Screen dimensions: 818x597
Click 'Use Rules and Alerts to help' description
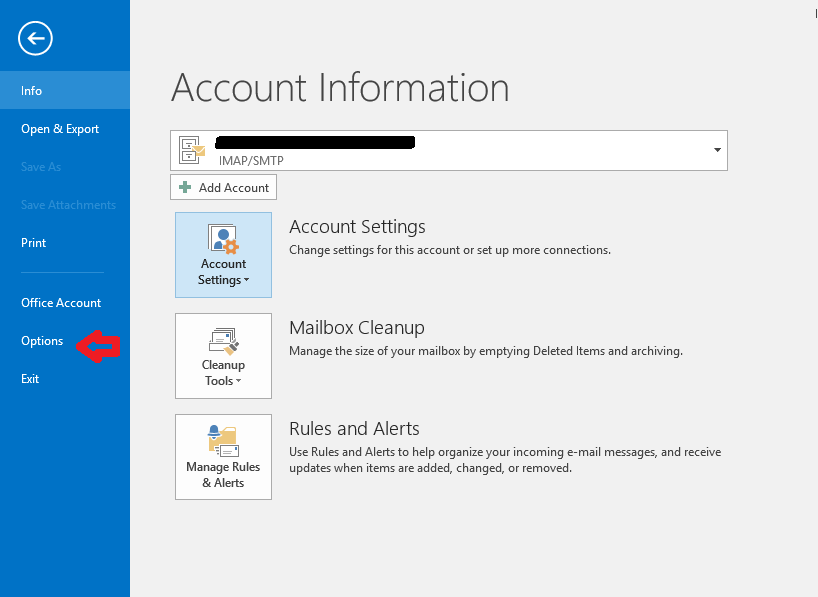coord(505,460)
